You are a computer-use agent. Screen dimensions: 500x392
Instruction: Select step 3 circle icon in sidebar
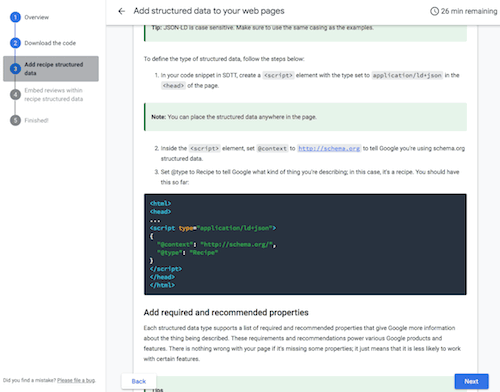(15, 69)
